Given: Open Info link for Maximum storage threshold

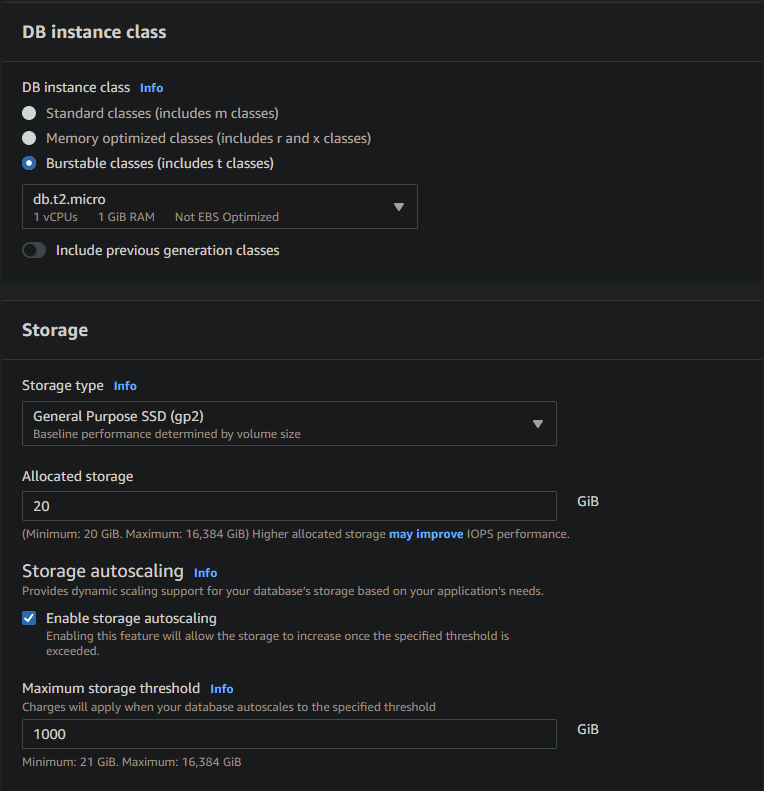Looking at the screenshot, I should [221, 689].
